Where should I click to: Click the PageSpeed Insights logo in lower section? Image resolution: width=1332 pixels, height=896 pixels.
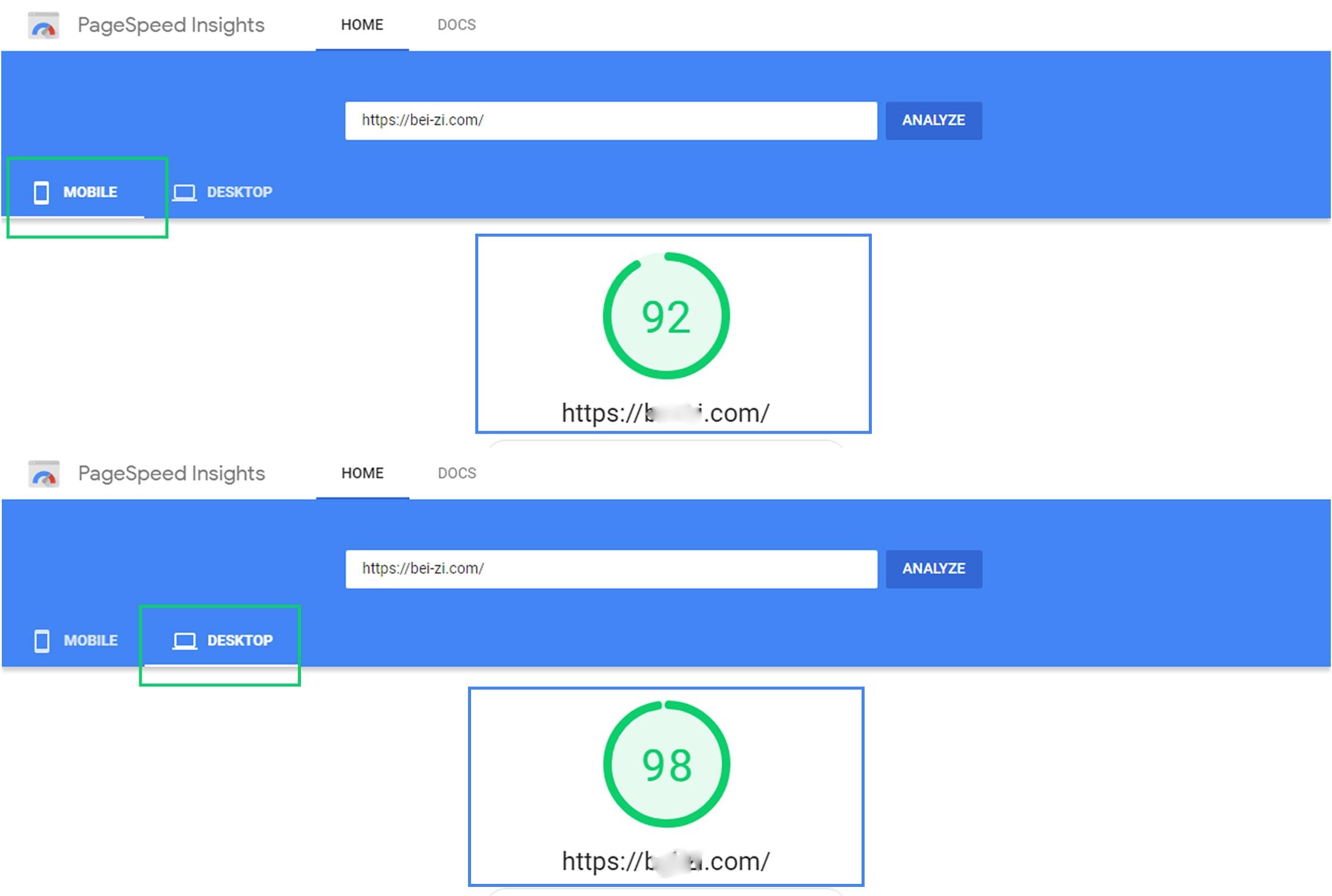44,473
